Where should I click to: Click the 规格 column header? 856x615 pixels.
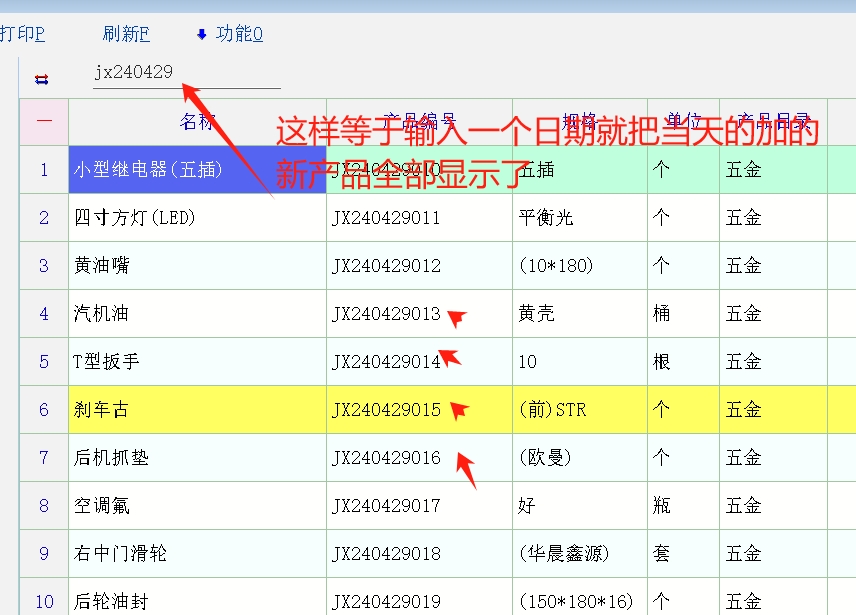pos(579,122)
